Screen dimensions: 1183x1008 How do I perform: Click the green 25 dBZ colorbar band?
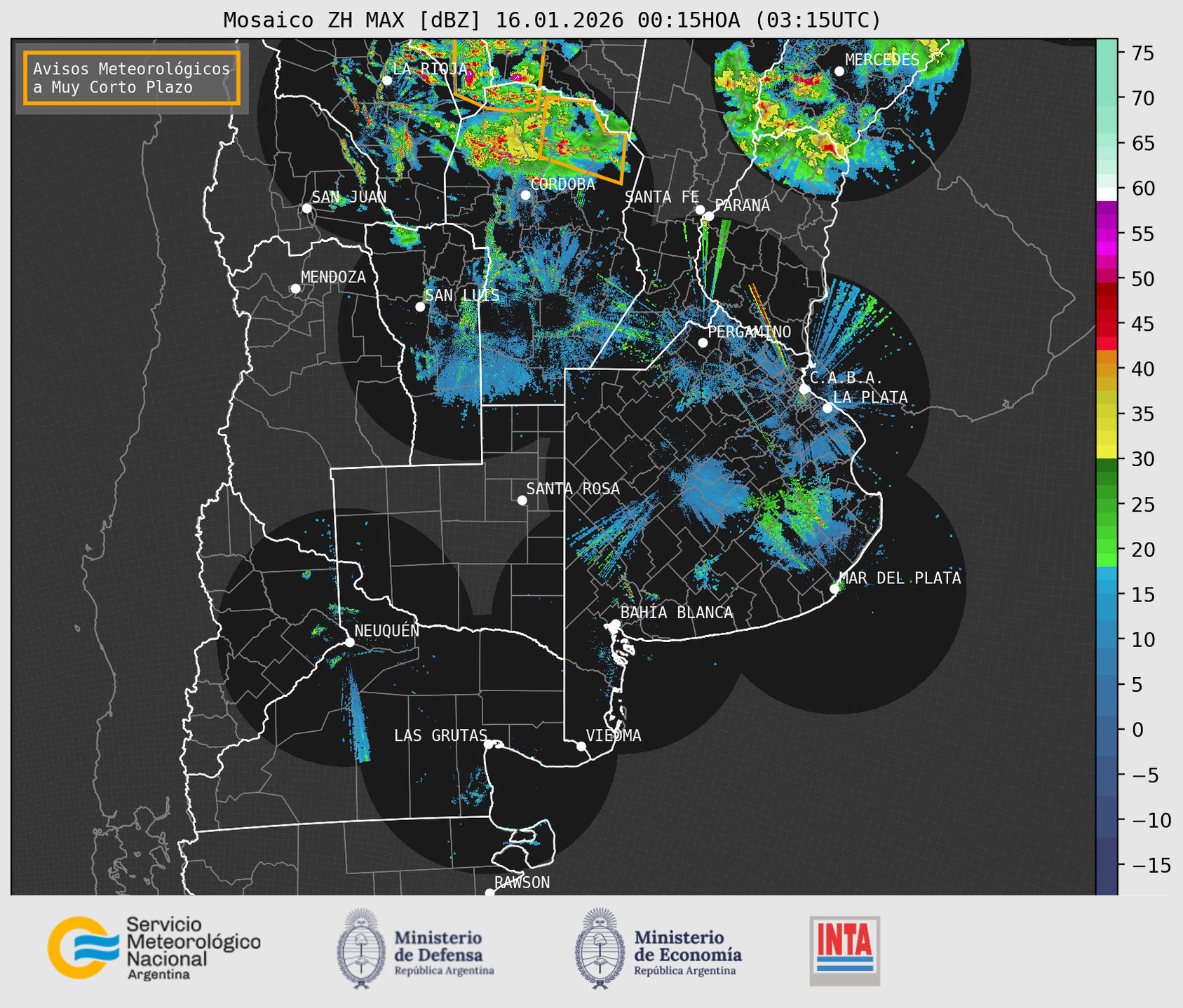(1107, 505)
